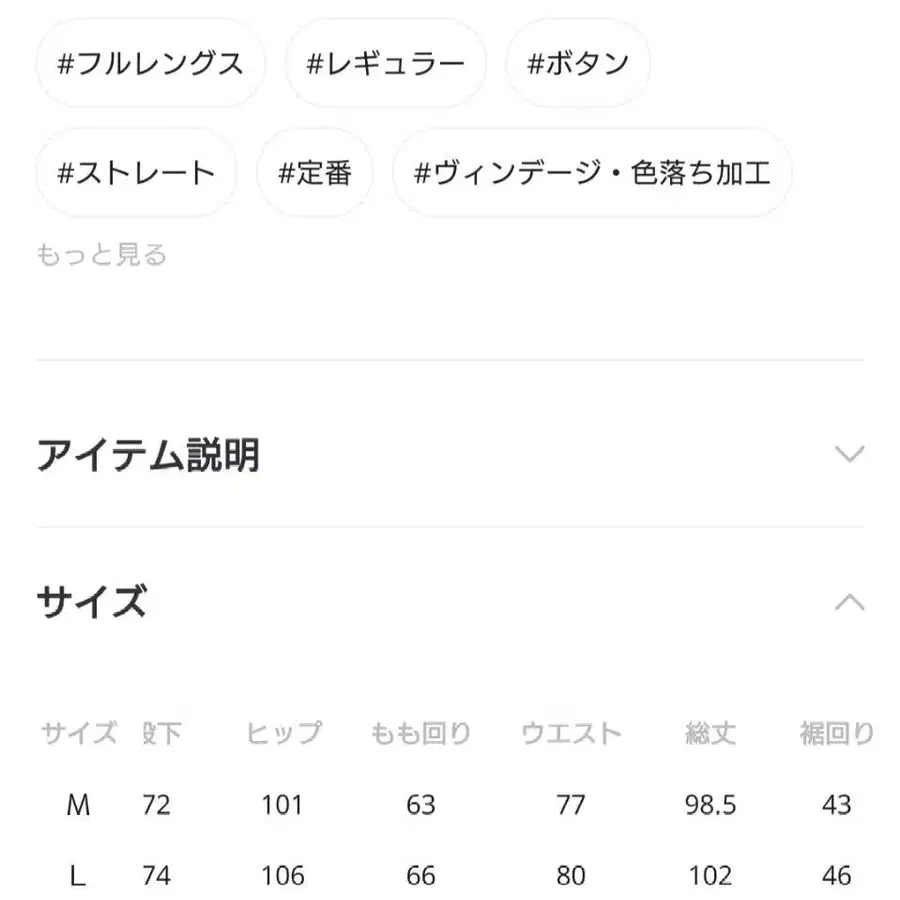The height and width of the screenshot is (900, 900).
Task: Click the chevron next to アイテム説明
Action: pyautogui.click(x=849, y=455)
